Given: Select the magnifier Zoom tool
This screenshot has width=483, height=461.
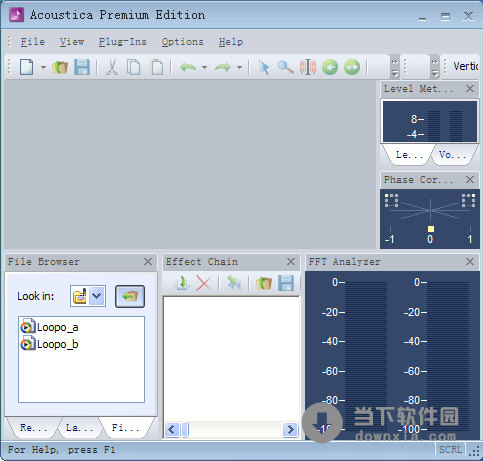Looking at the screenshot, I should [x=286, y=67].
